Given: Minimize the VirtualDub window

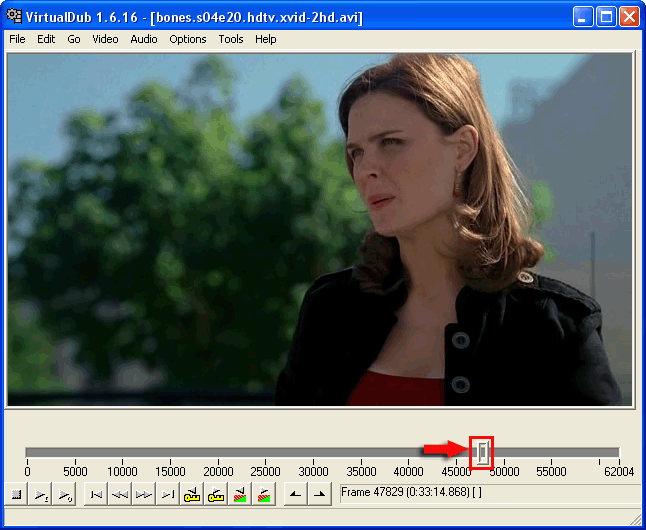Looking at the screenshot, I should click(x=583, y=17).
